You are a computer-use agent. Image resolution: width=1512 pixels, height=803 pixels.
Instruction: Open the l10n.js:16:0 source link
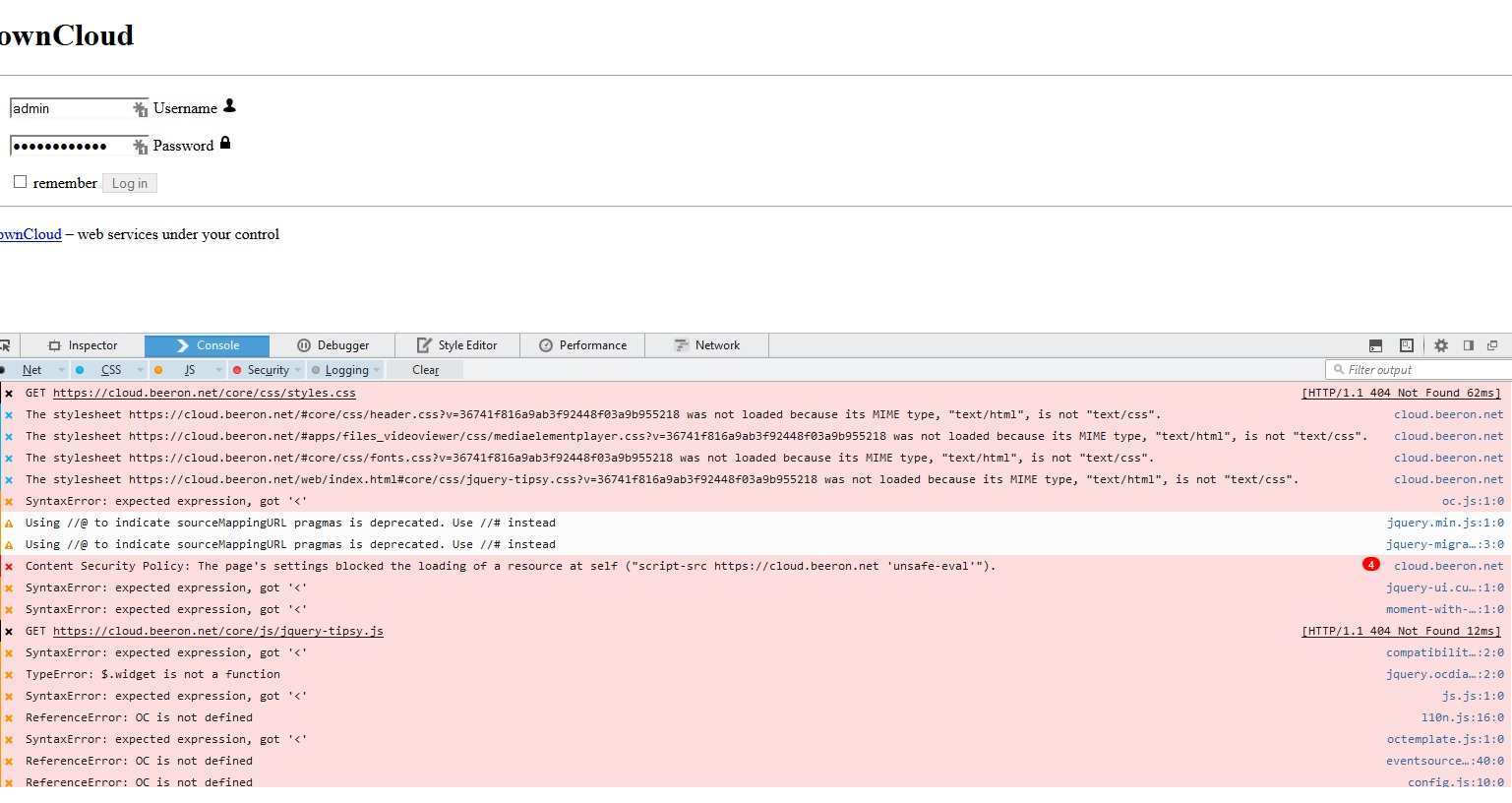pyautogui.click(x=1463, y=717)
